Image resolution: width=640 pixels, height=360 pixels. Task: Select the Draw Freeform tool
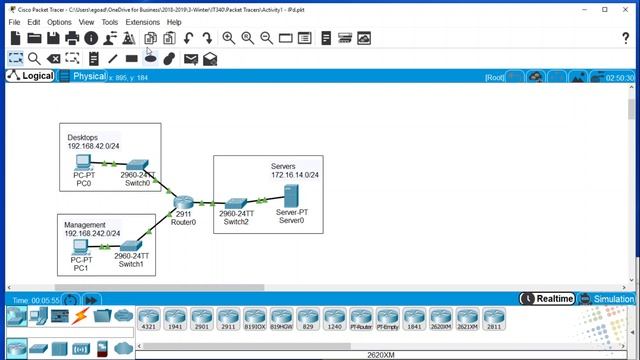pos(169,59)
